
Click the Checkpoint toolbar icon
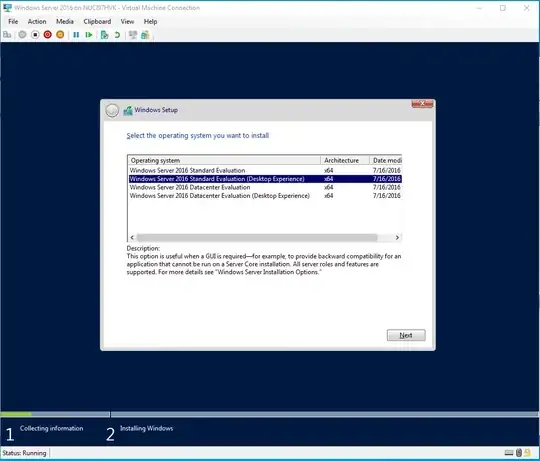[104, 35]
